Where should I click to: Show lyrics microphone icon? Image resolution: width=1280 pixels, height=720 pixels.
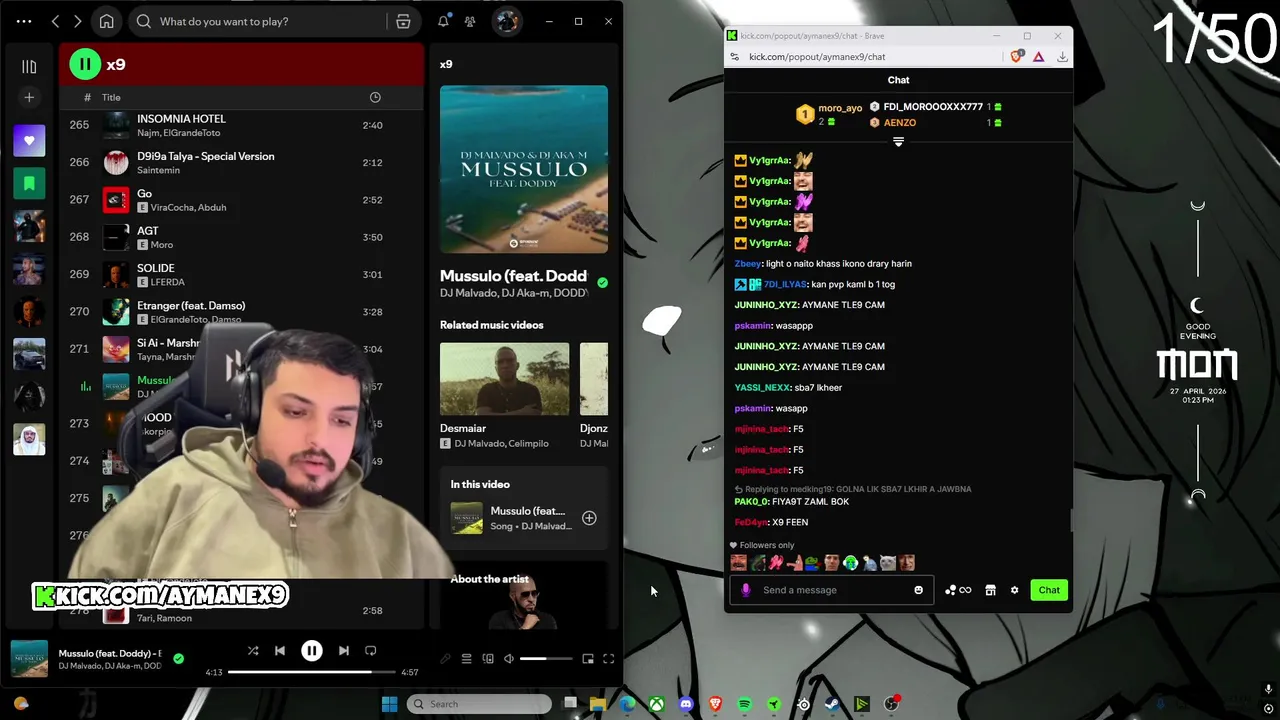click(445, 659)
